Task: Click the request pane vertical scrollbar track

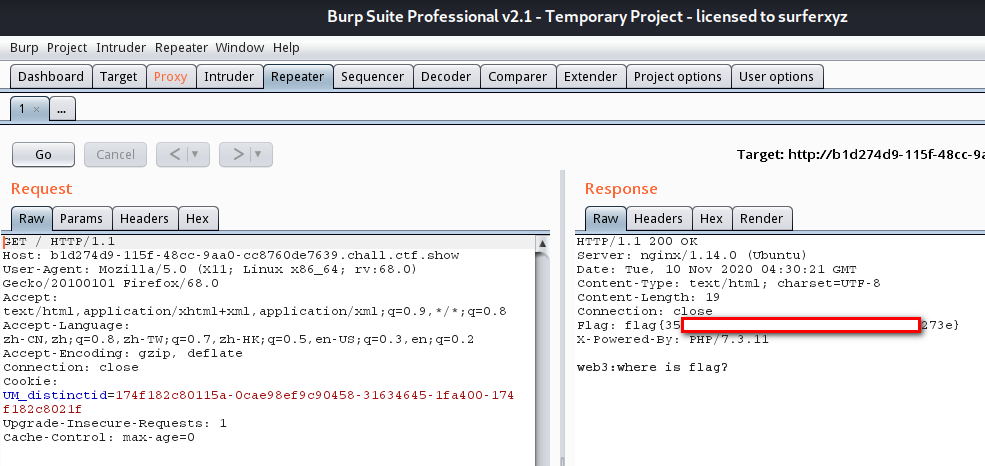Action: click(x=543, y=358)
